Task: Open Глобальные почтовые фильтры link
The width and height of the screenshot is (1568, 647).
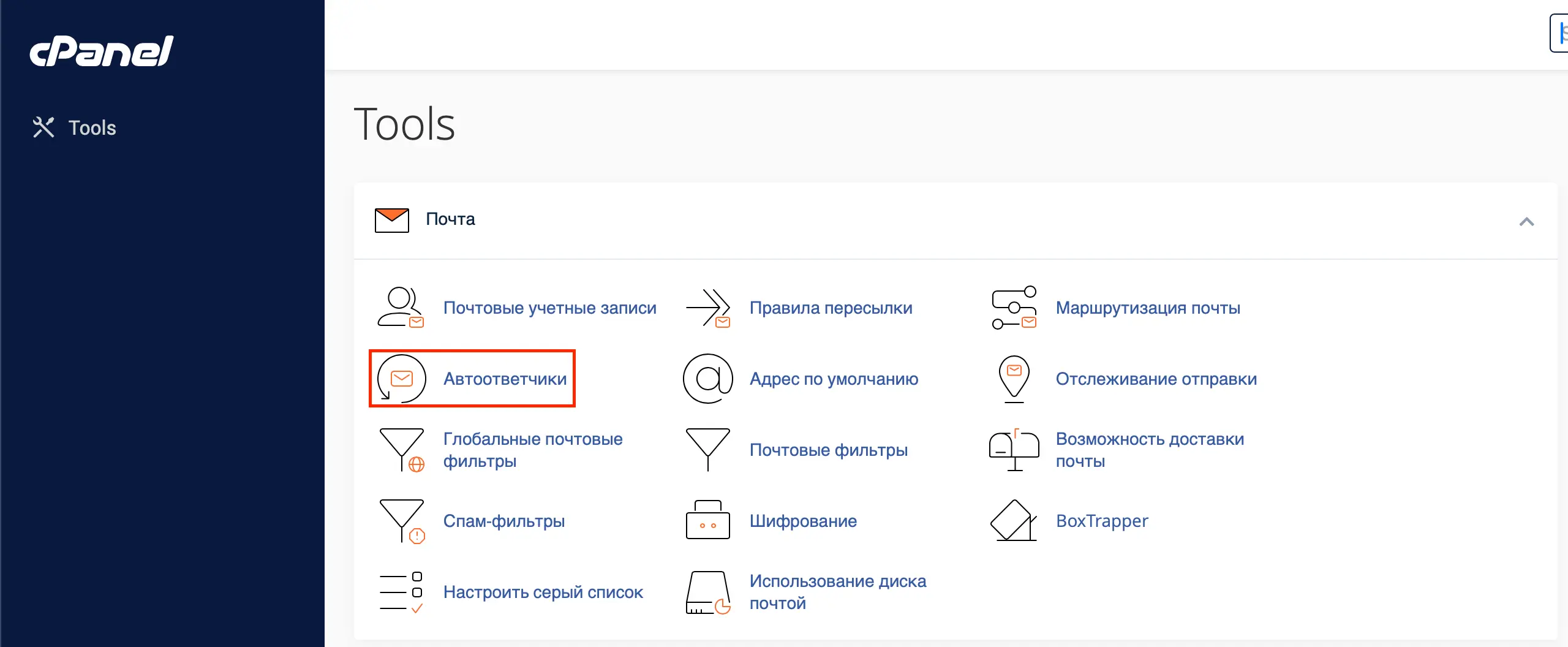Action: [x=533, y=450]
